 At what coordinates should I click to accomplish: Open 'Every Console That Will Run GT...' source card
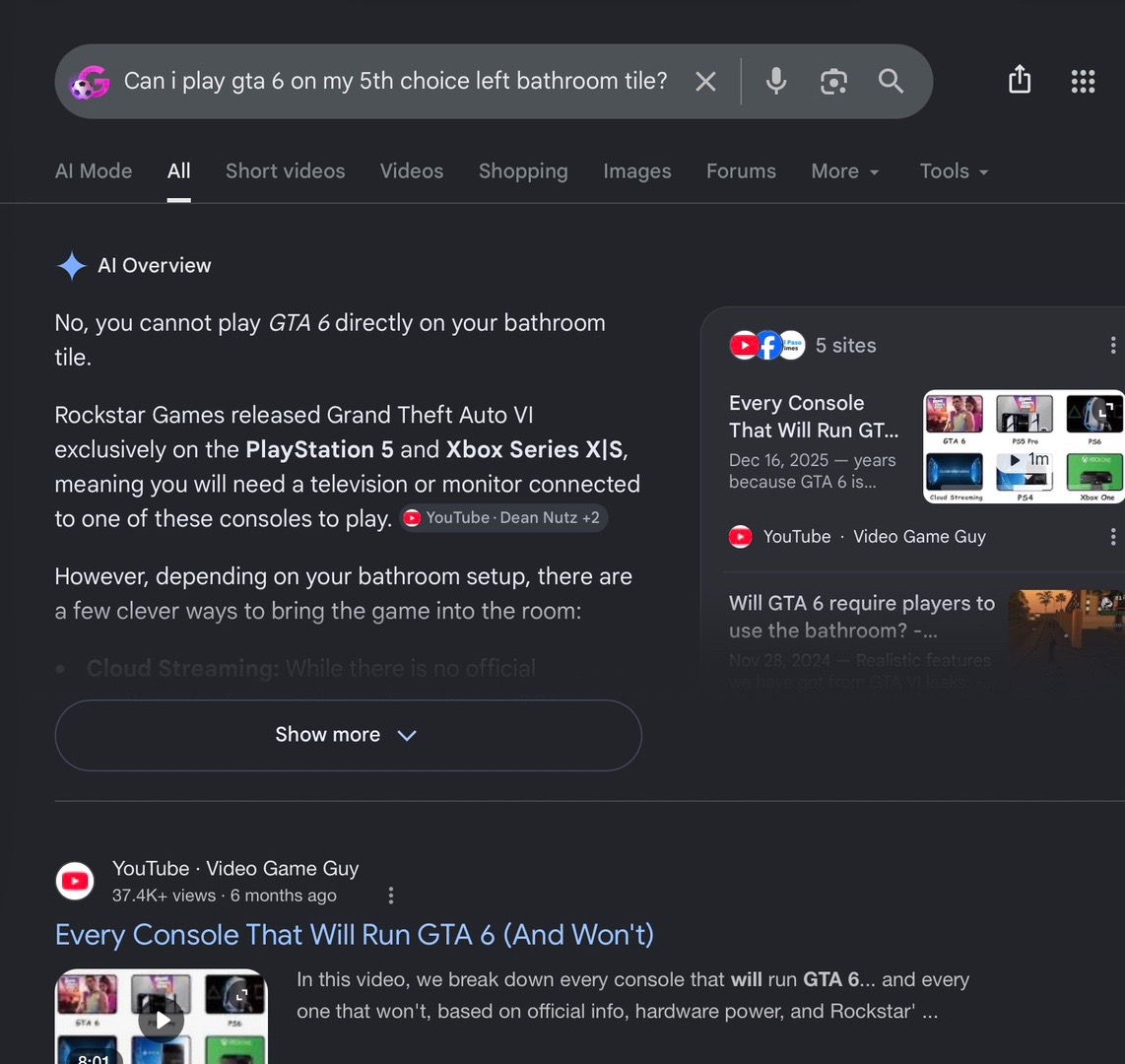pyautogui.click(x=814, y=416)
